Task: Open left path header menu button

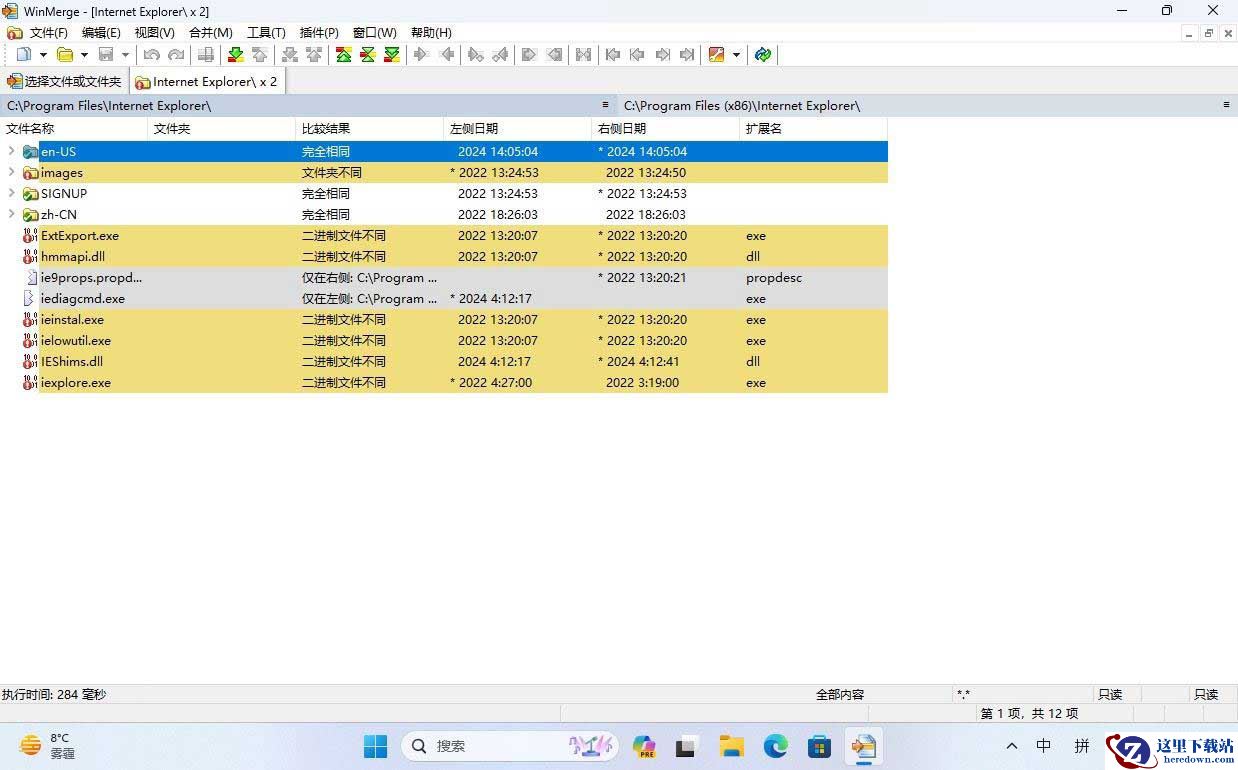Action: pos(605,105)
